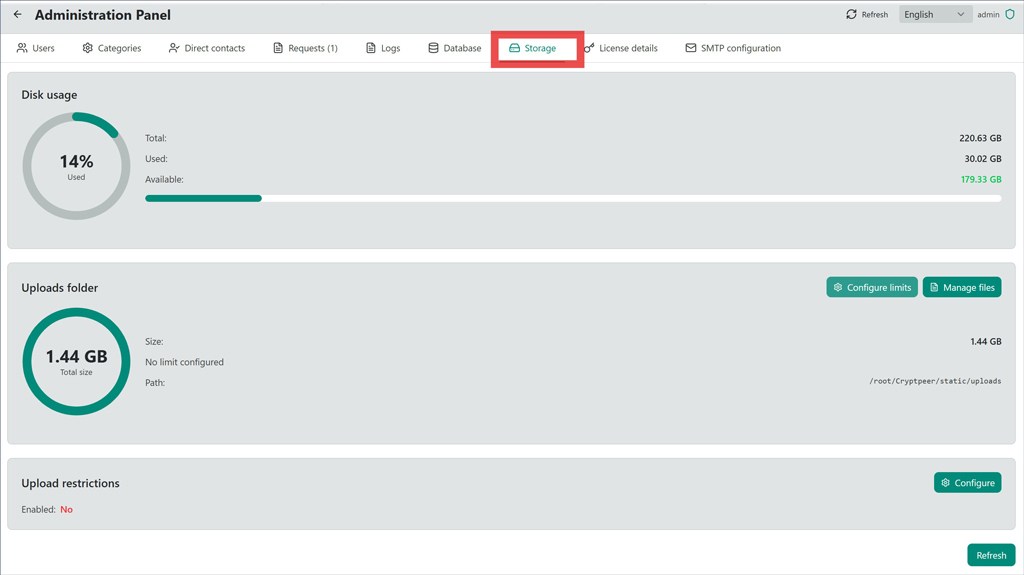Image resolution: width=1024 pixels, height=575 pixels.
Task: Open the English language dropdown
Action: pos(934,14)
